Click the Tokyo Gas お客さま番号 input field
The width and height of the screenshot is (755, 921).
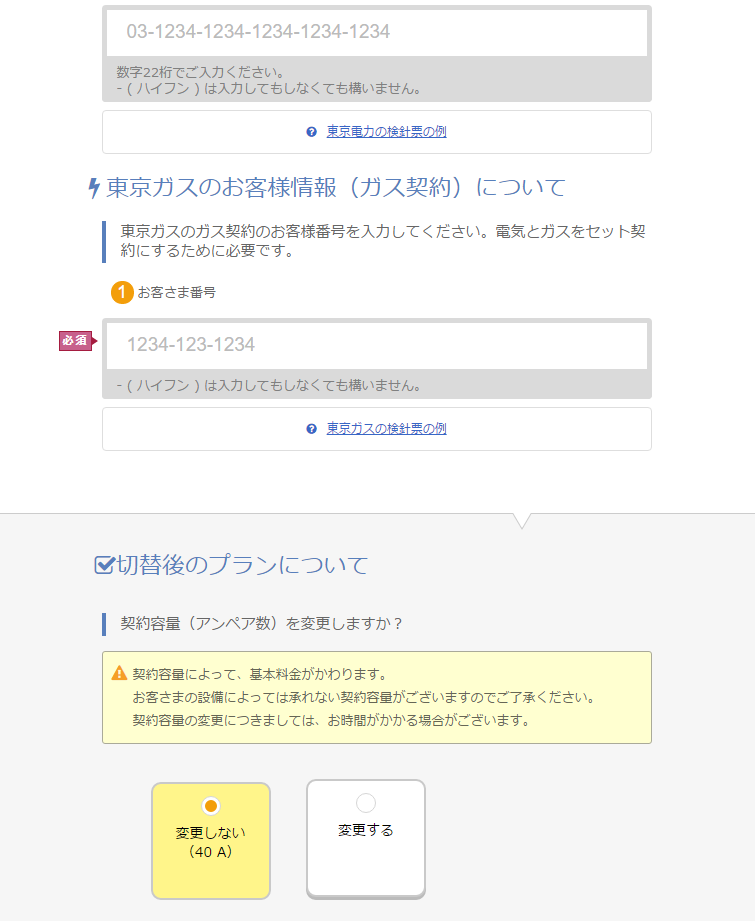click(x=377, y=345)
